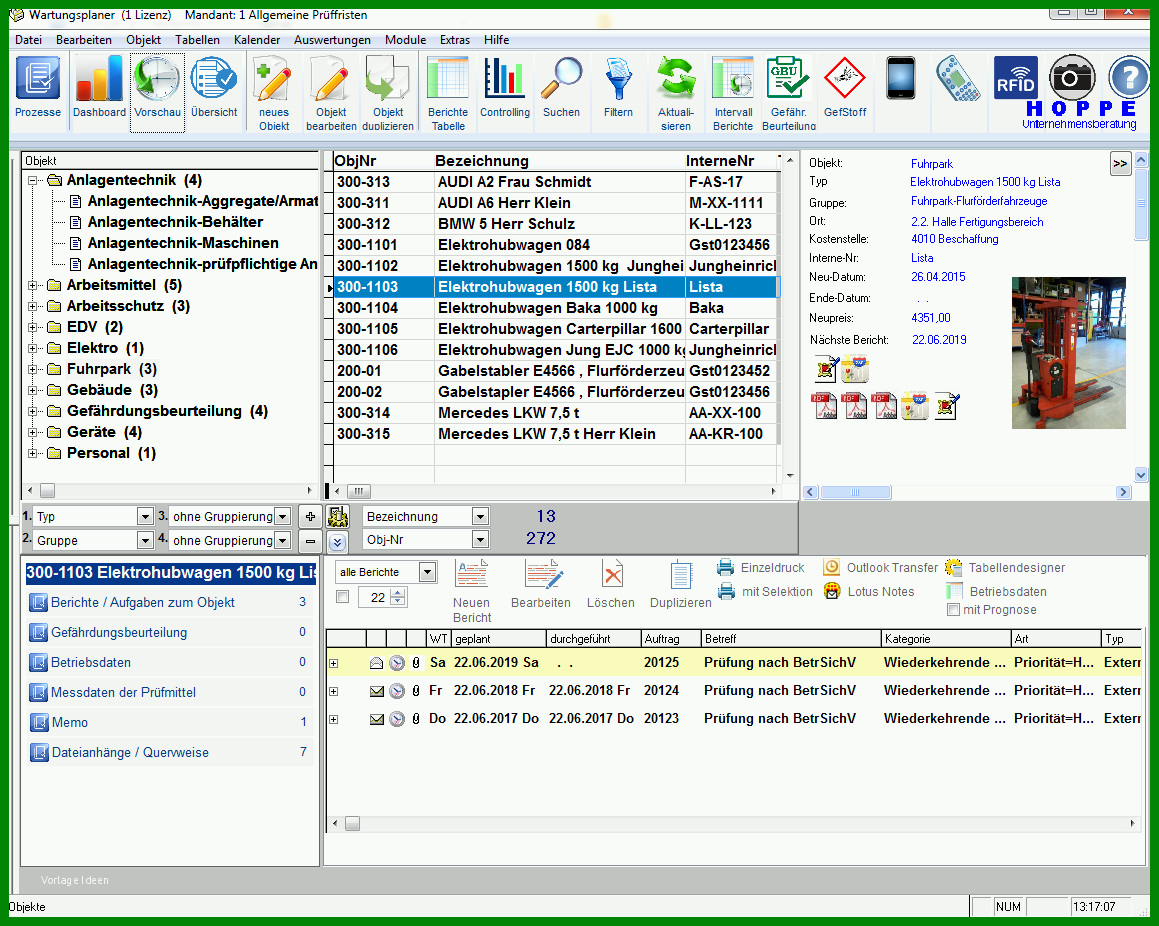Open the alle Berichte filter dropdown
This screenshot has width=1159, height=926.
point(426,572)
